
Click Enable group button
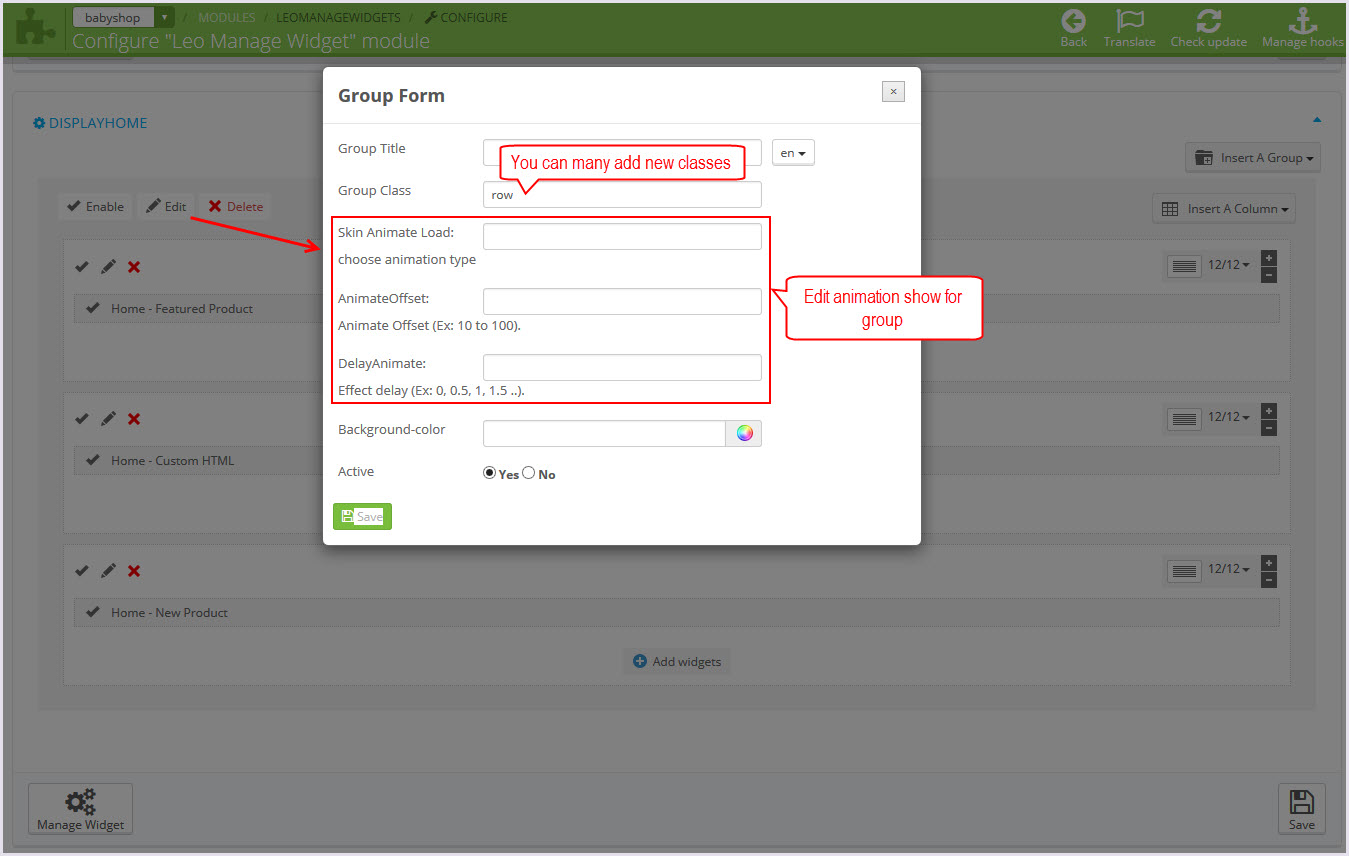pyautogui.click(x=95, y=206)
